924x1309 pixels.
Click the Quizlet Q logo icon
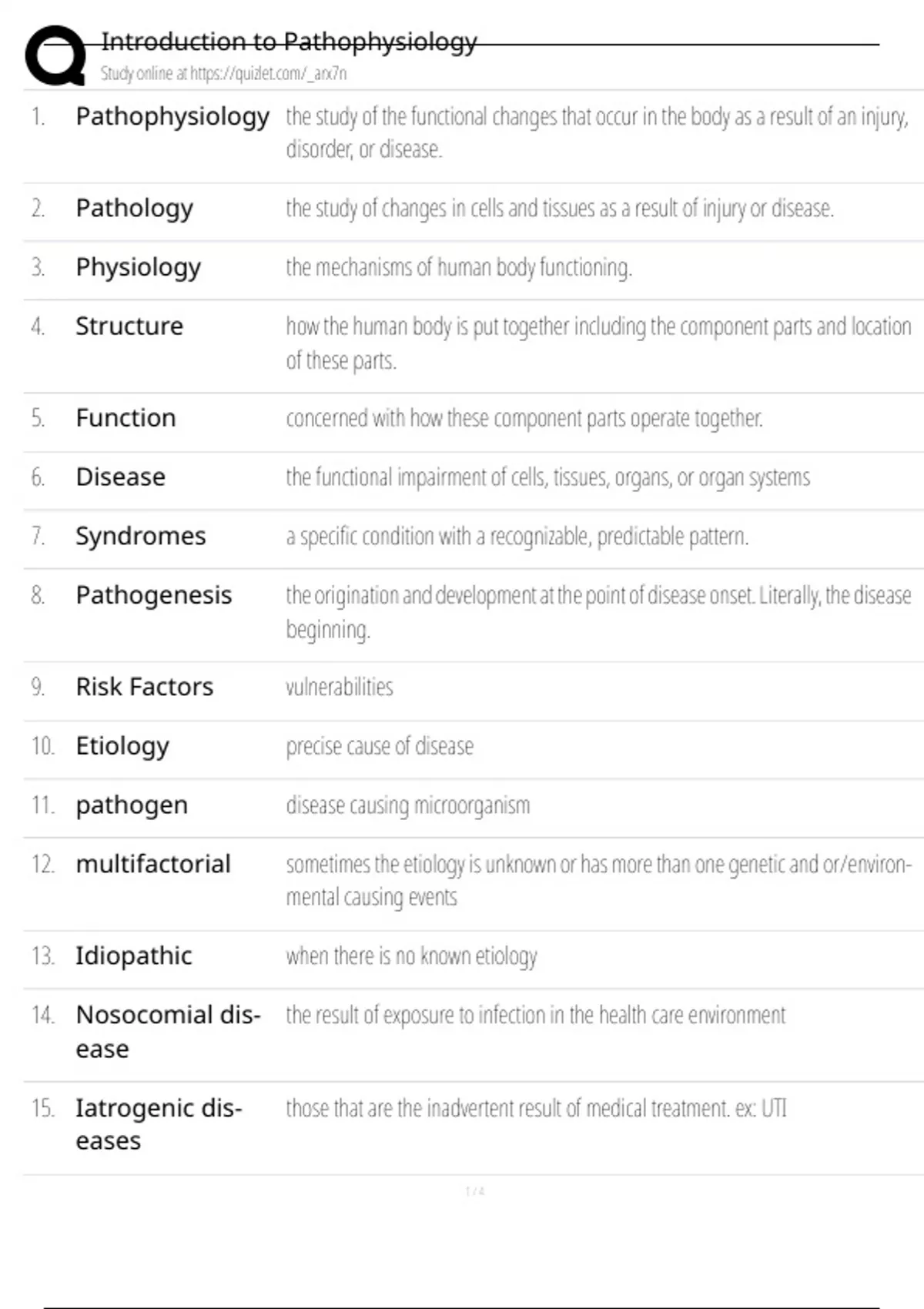point(55,55)
